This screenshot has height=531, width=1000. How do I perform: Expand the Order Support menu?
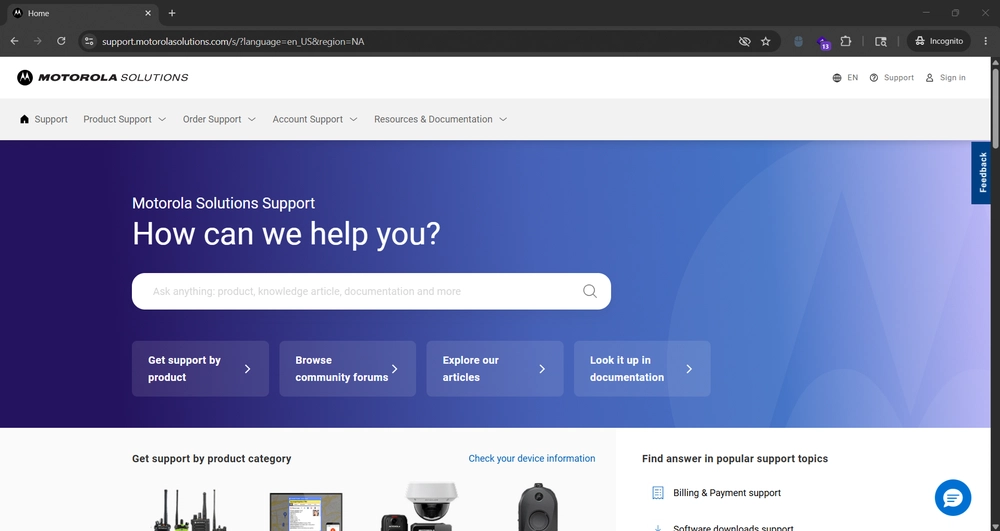point(219,119)
